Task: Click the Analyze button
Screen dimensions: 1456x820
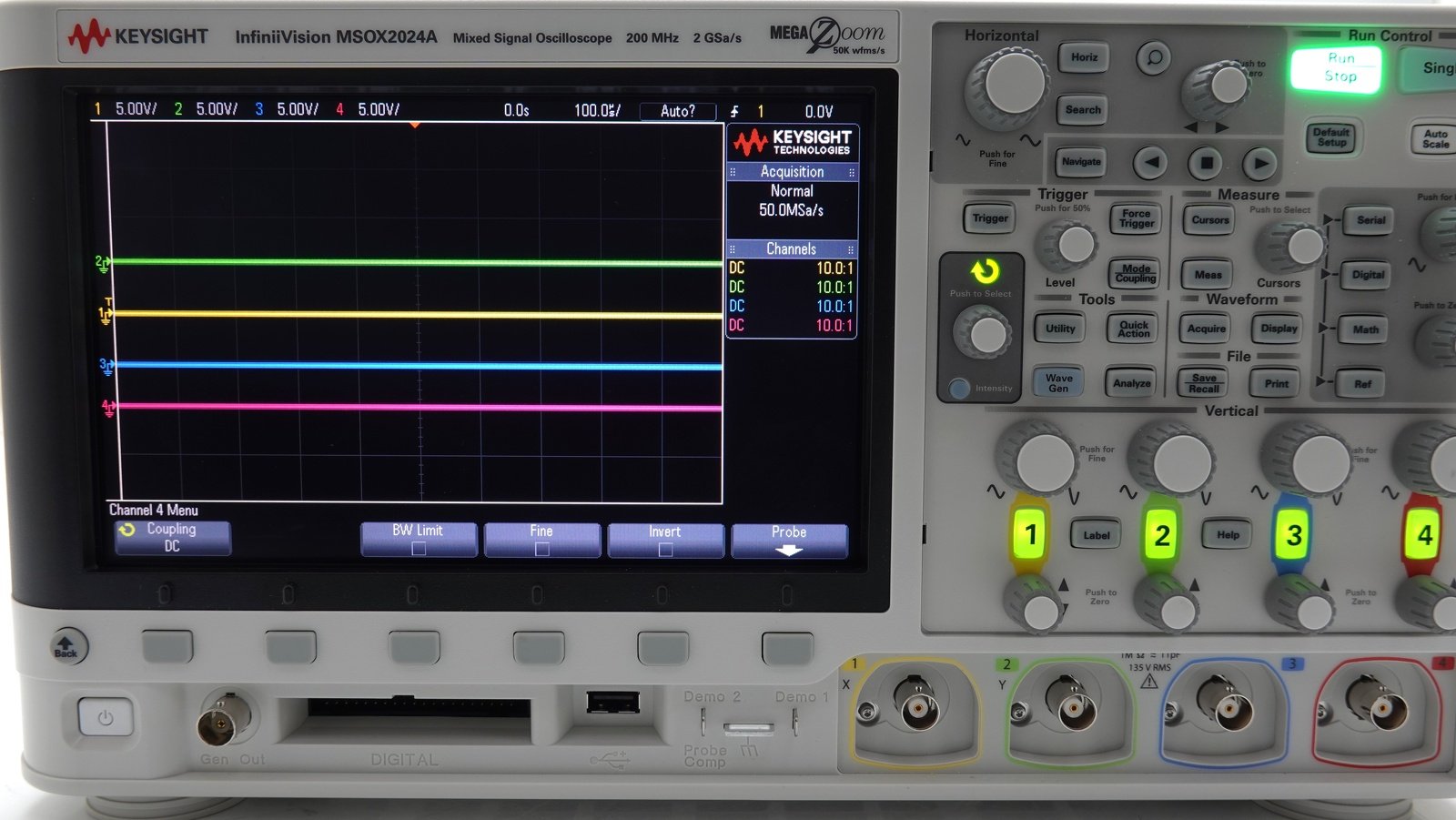Action: 1131,383
